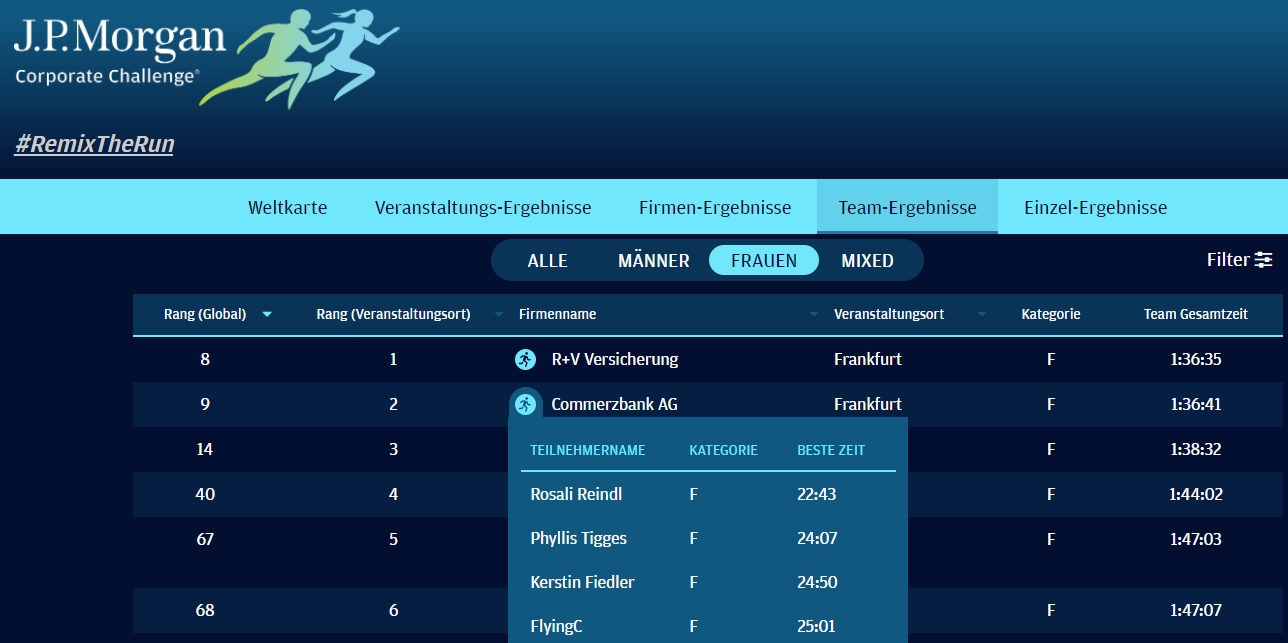Select the MÄNNER category filter
The image size is (1288, 643).
pyautogui.click(x=654, y=261)
